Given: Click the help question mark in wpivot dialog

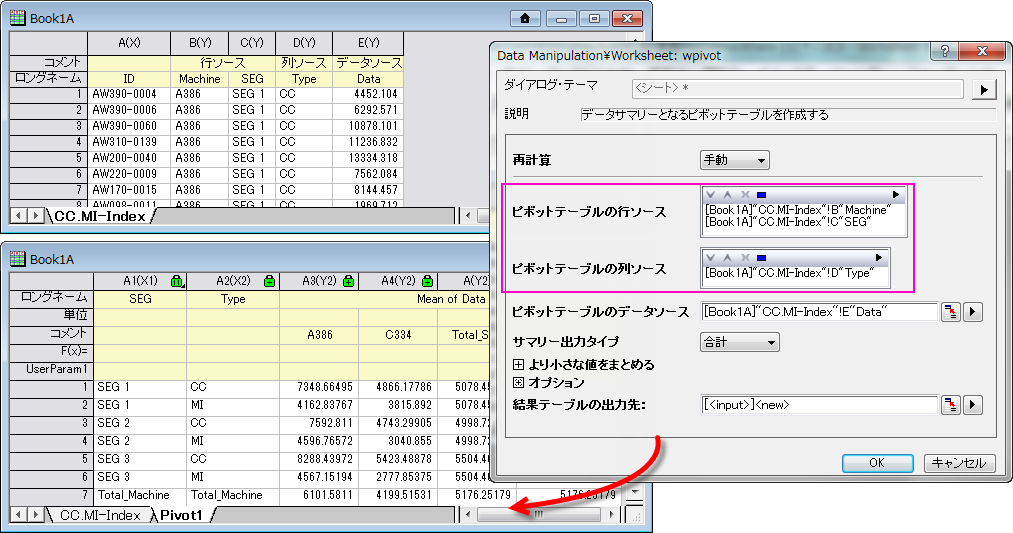Looking at the screenshot, I should (x=945, y=51).
